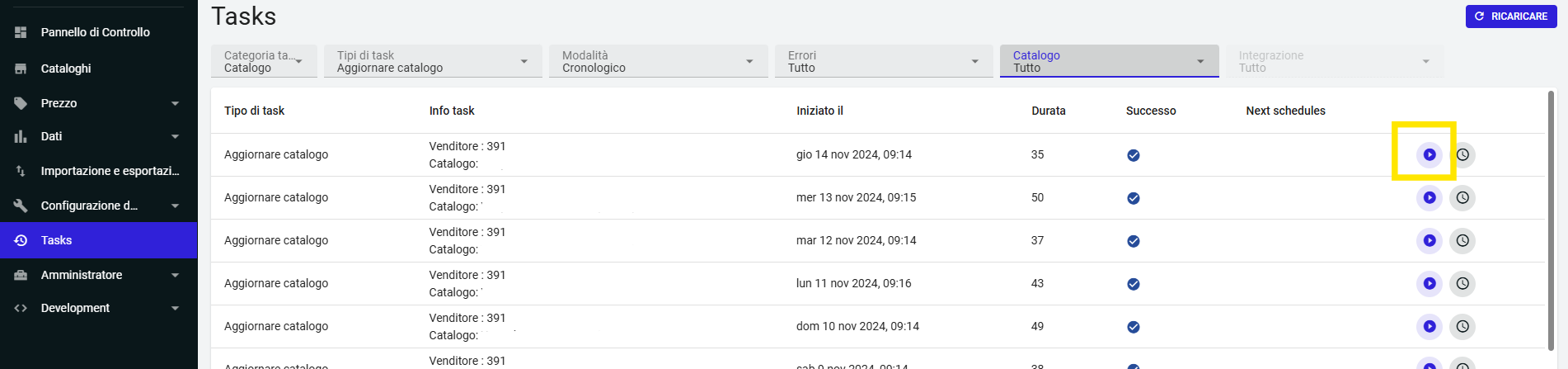Open schedule clock for gio 14 nov task

click(x=1462, y=154)
